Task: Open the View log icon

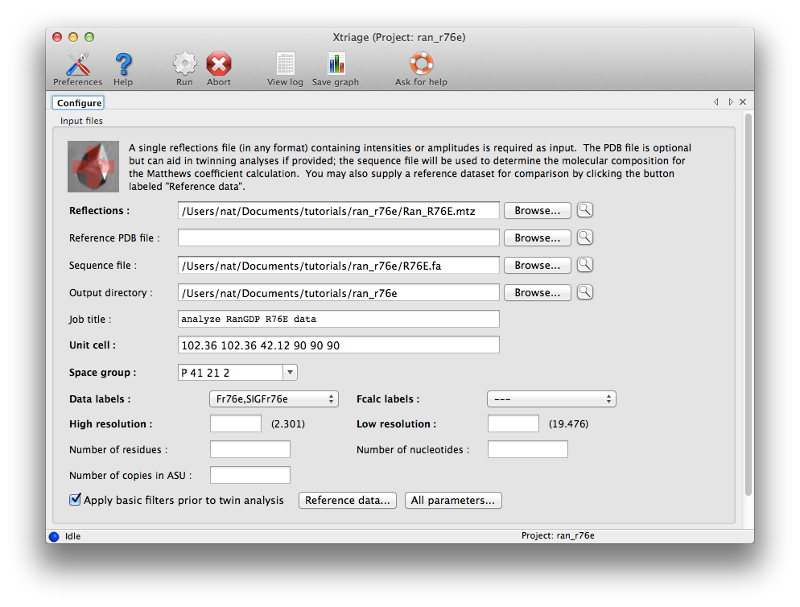Action: pyautogui.click(x=285, y=65)
